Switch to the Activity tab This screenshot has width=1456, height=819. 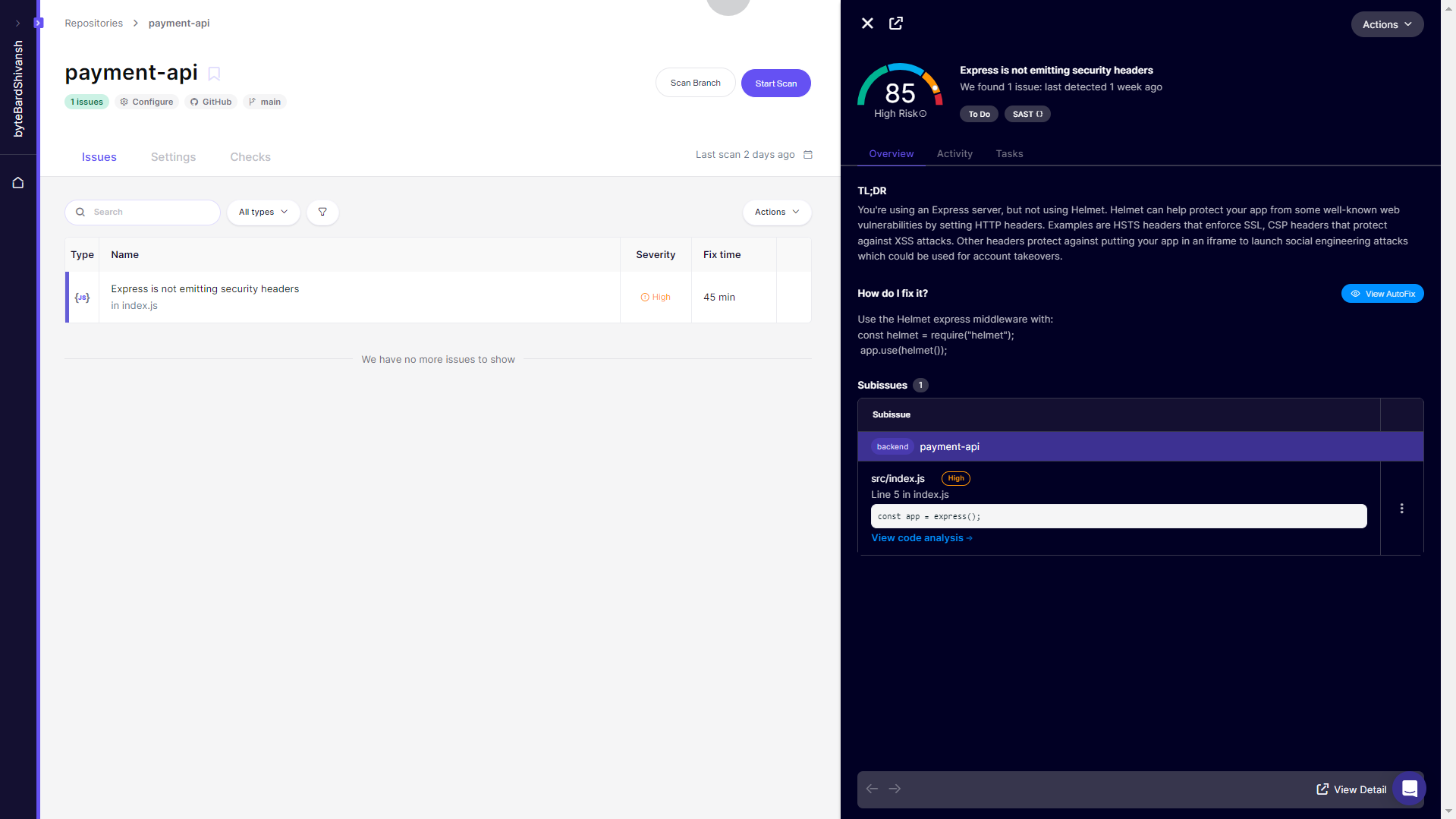[x=954, y=154]
